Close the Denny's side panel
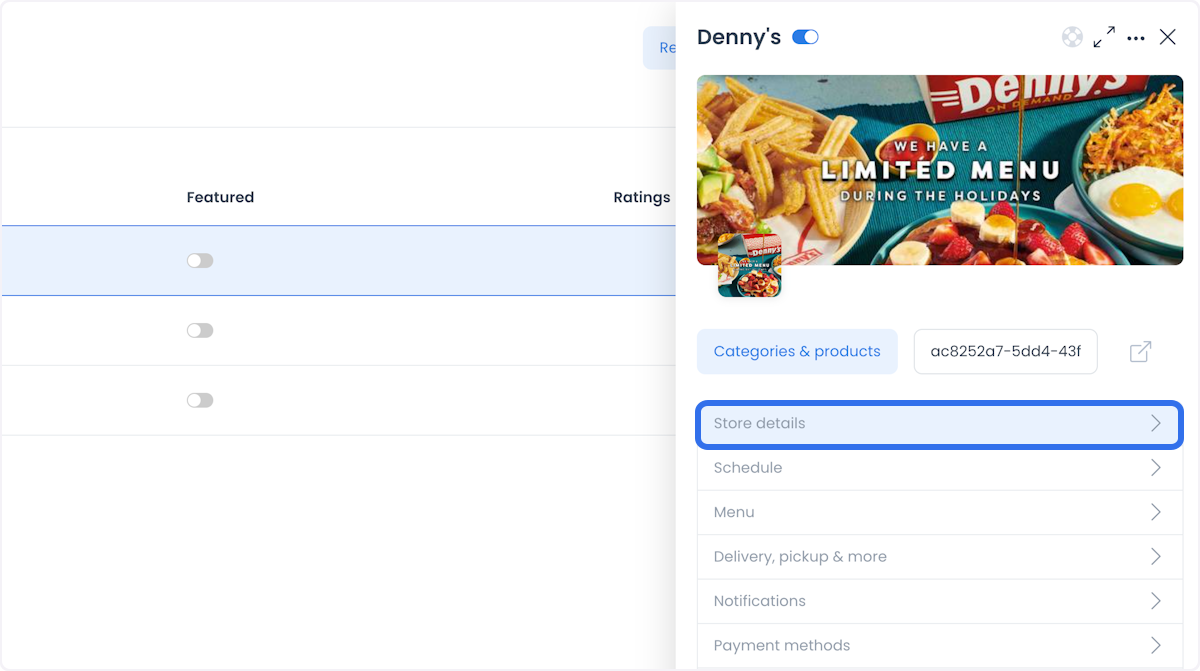1200x671 pixels. point(1167,37)
